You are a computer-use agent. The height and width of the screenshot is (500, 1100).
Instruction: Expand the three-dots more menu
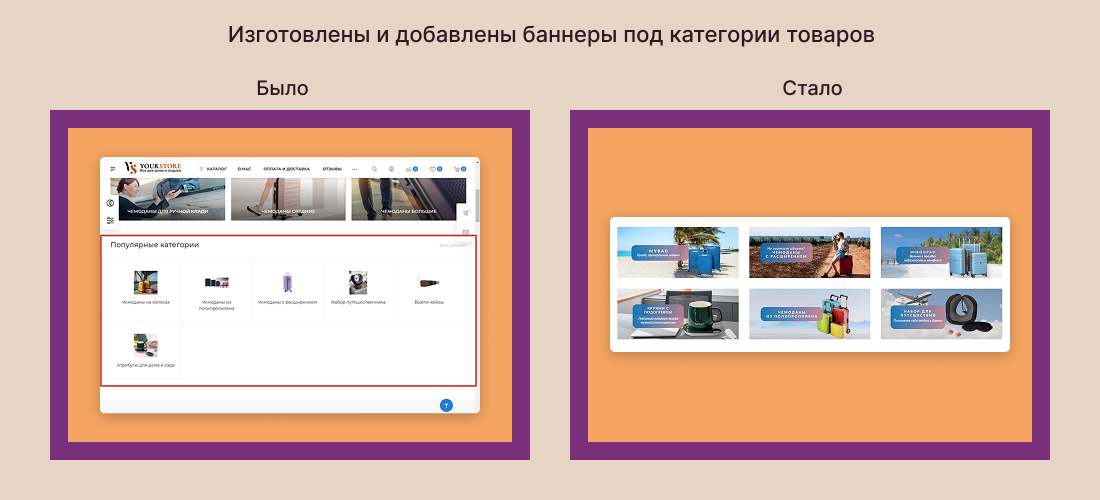[x=354, y=169]
